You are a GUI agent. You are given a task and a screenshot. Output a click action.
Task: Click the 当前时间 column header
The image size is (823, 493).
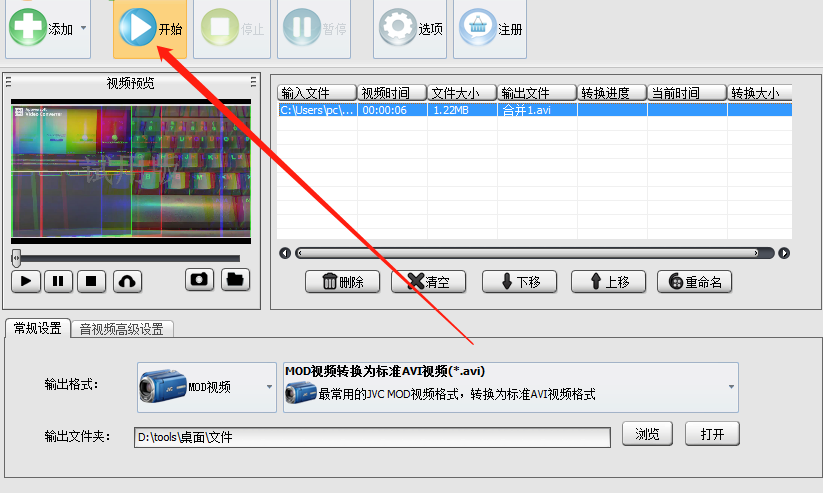pos(687,93)
